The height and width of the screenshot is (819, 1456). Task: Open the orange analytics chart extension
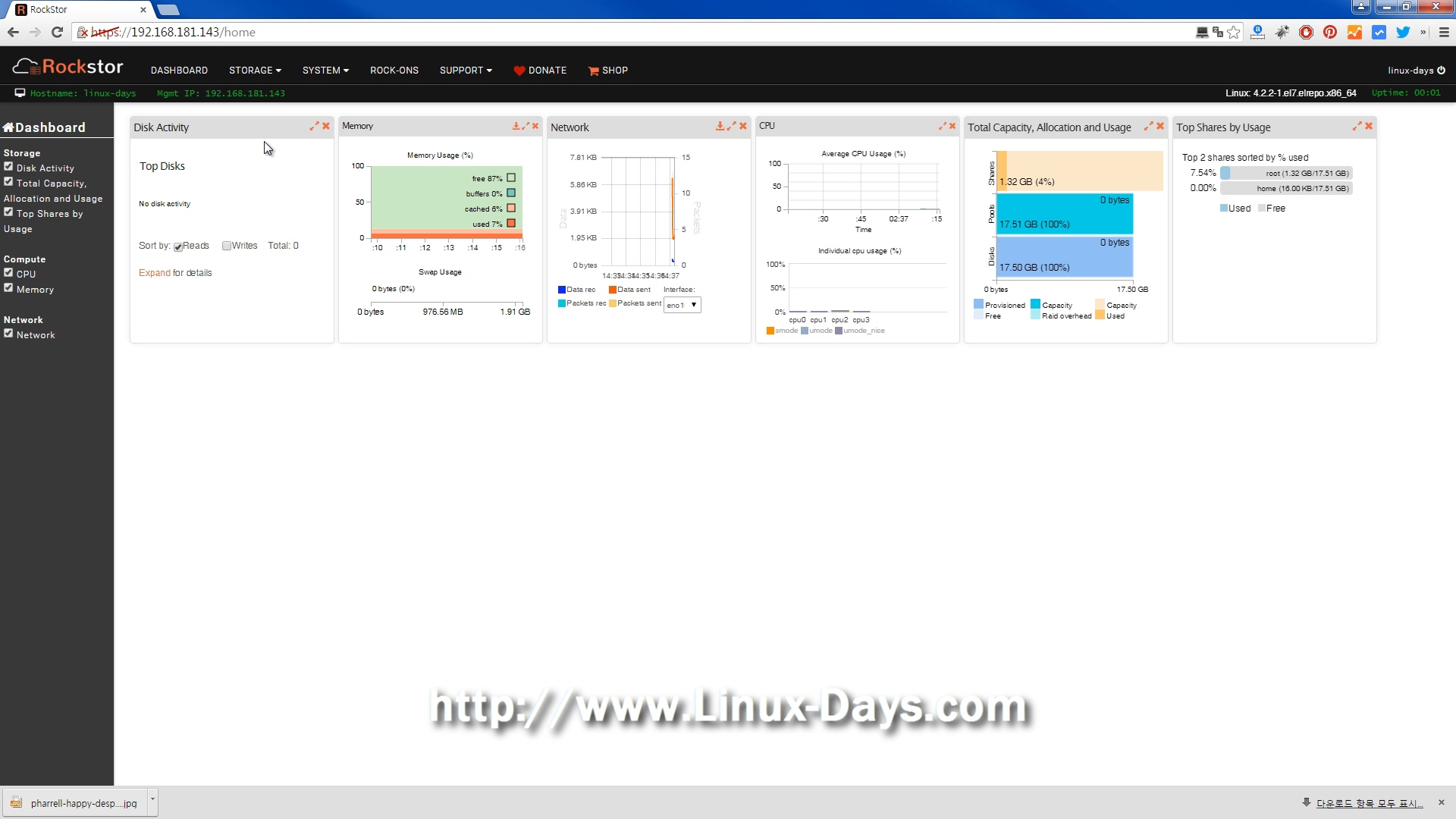1354,32
